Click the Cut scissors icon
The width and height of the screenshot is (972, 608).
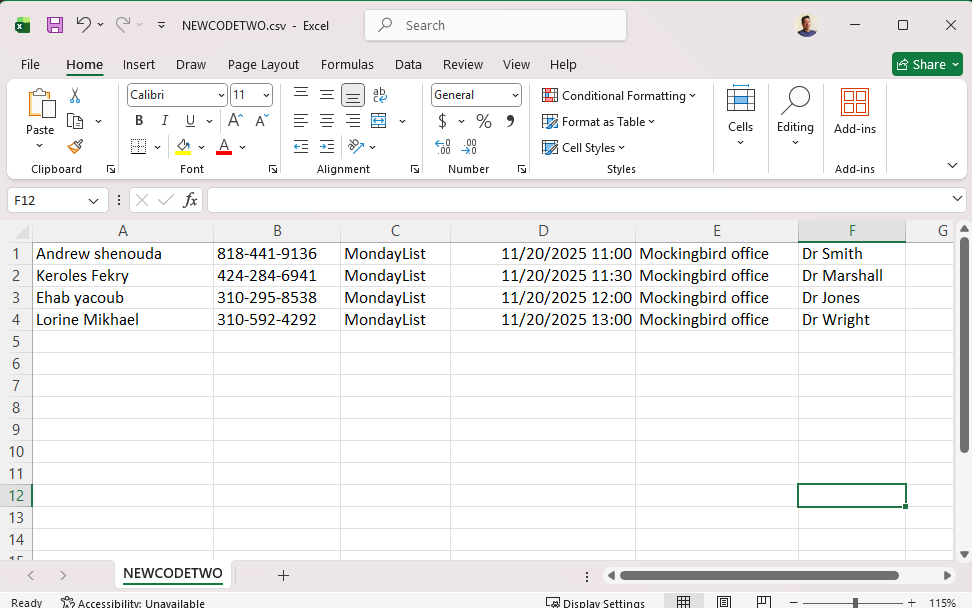coord(75,96)
